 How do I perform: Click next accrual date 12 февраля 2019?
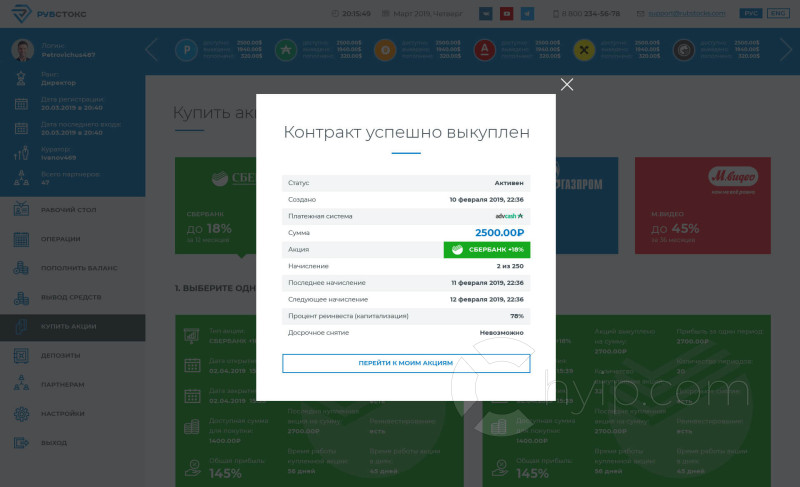coord(487,299)
